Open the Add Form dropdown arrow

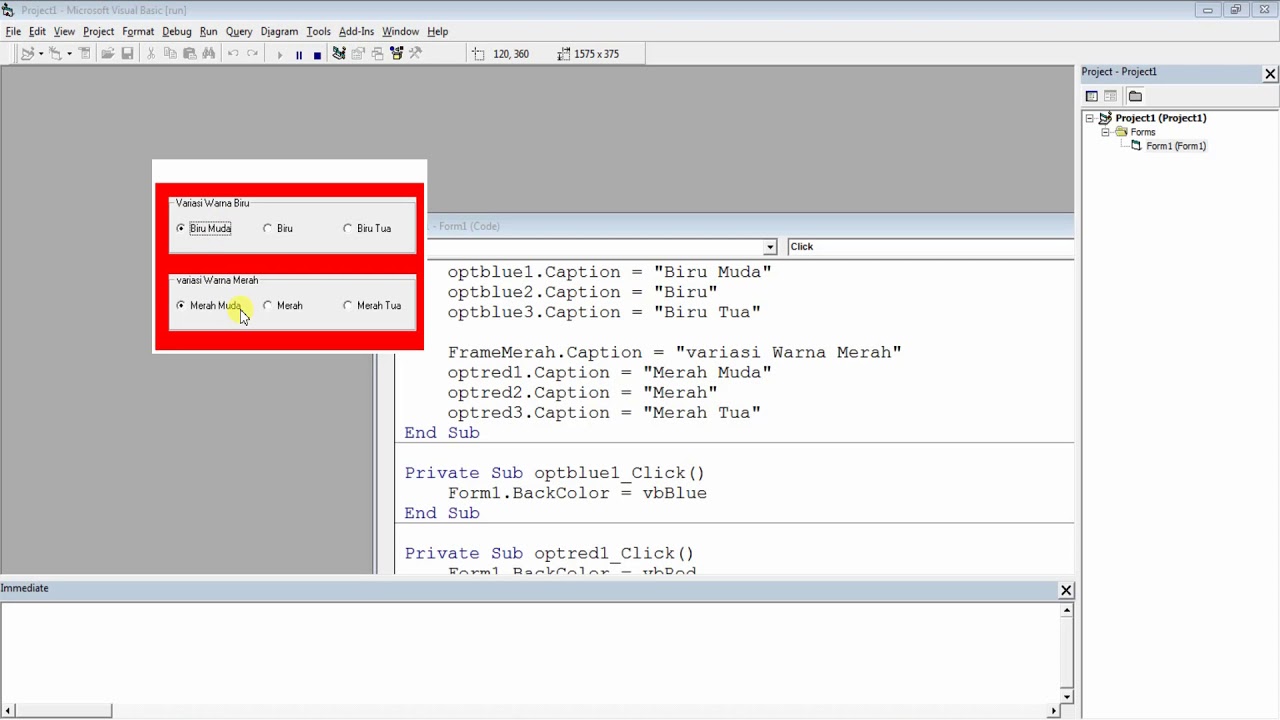click(x=69, y=54)
